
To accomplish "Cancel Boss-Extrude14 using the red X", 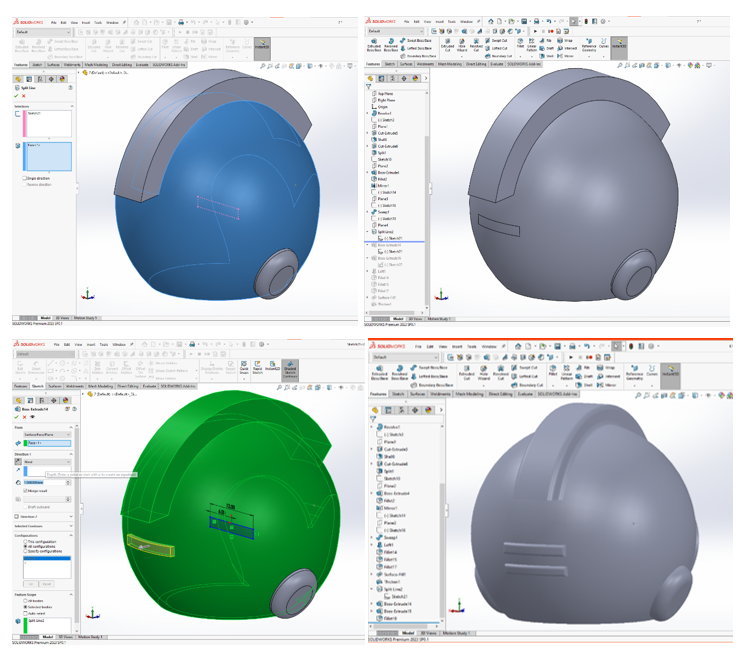I will 25,417.
